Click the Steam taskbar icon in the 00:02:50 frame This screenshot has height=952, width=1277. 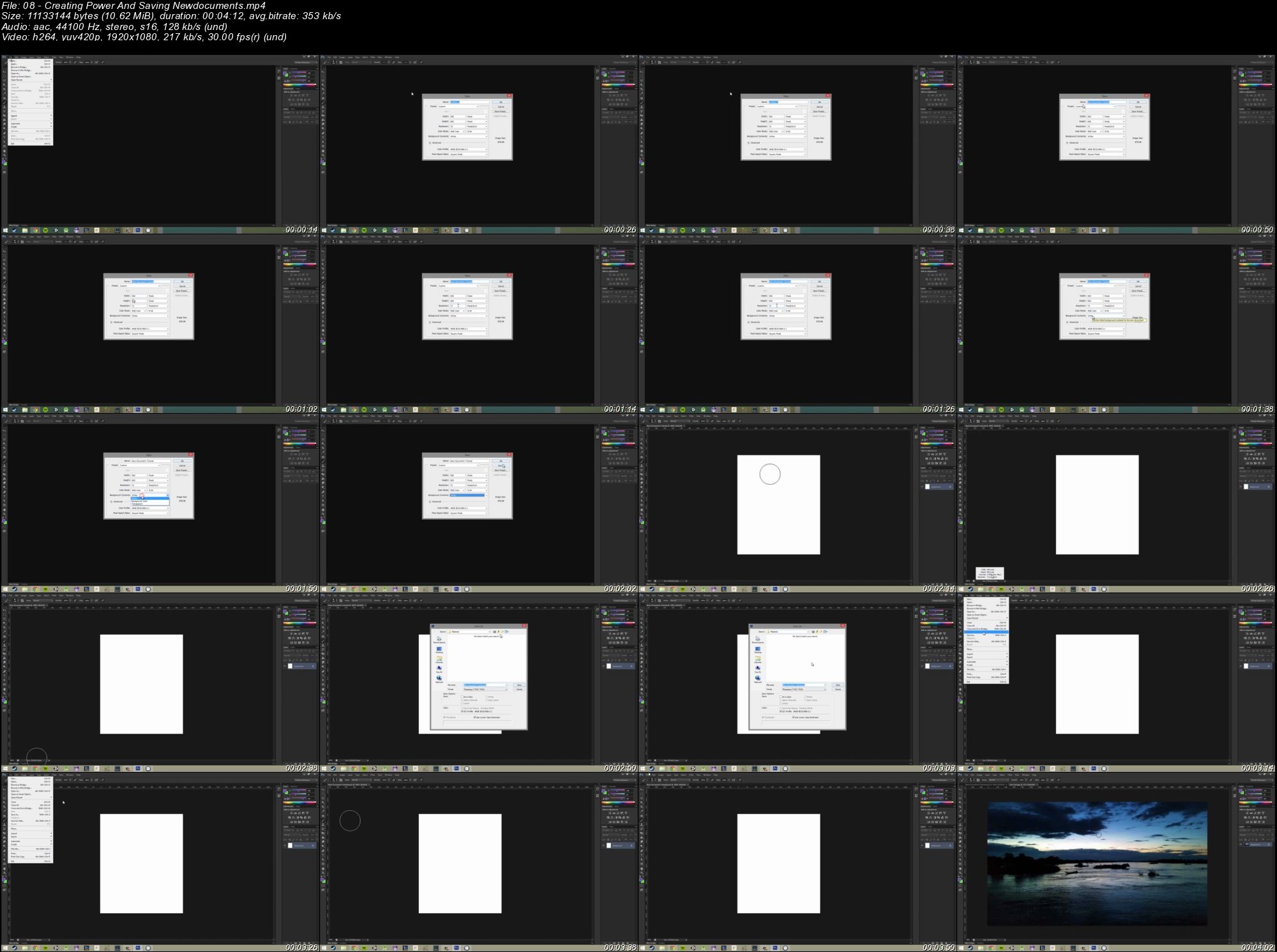(x=333, y=769)
